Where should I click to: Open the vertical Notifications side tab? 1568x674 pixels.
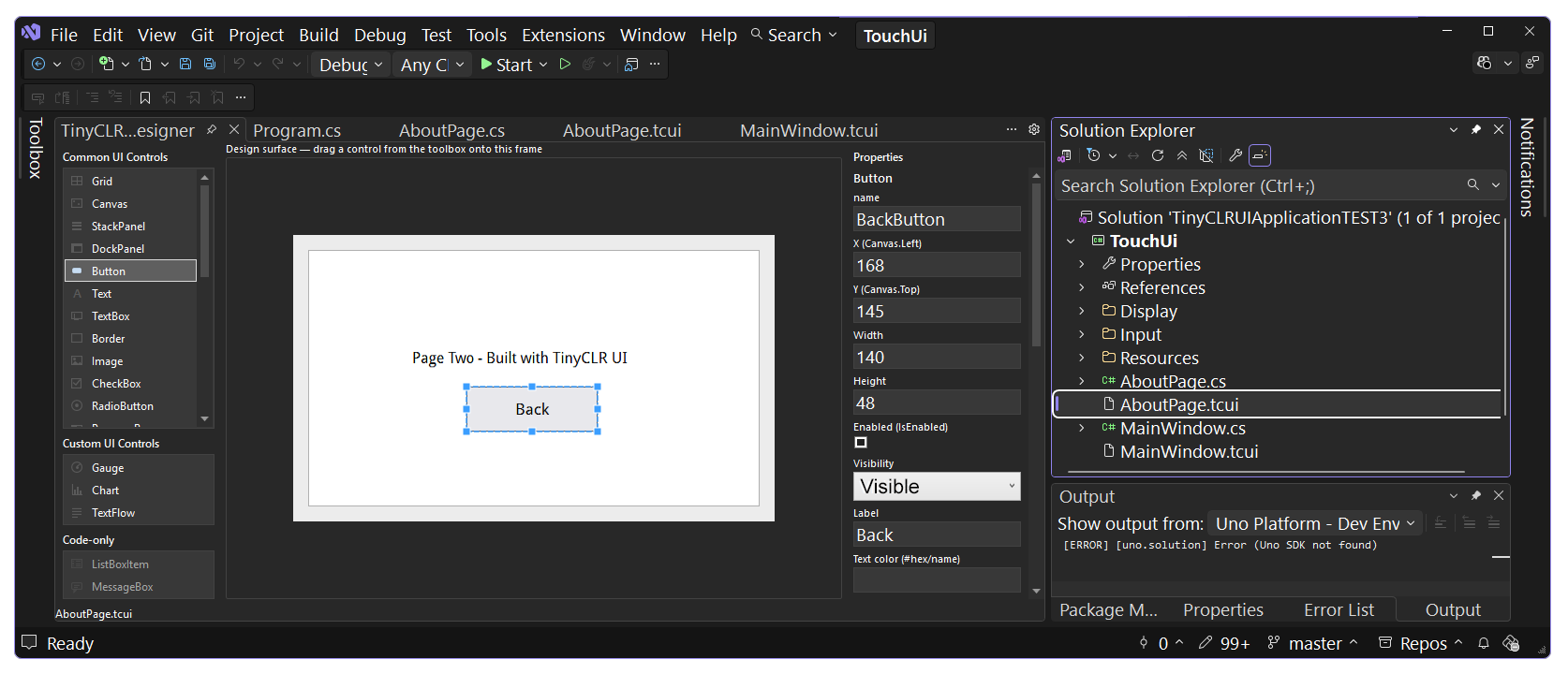tap(1527, 168)
